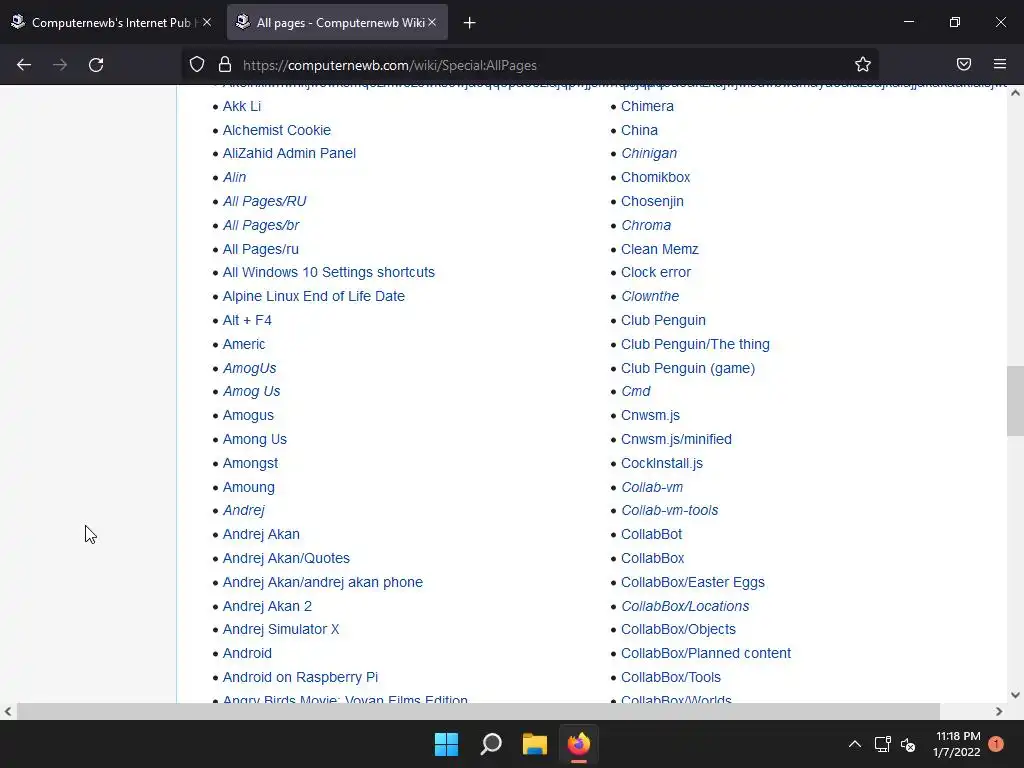Visit the AliZahid Admin Panel page
The height and width of the screenshot is (768, 1024).
[289, 153]
